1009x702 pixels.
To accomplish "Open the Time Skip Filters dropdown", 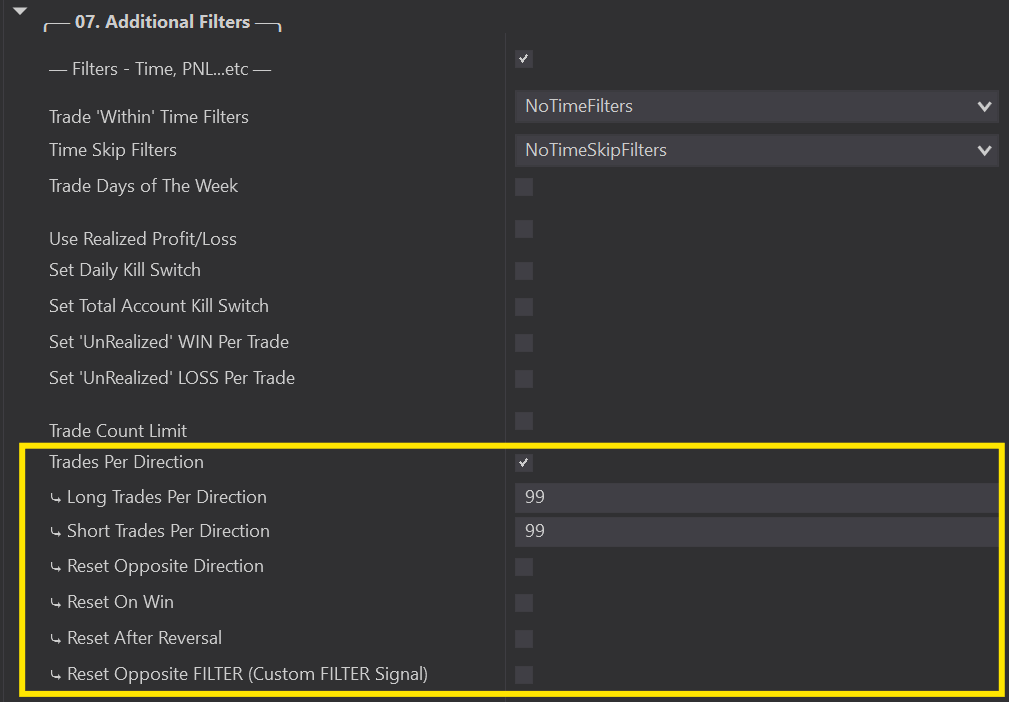I will point(756,150).
